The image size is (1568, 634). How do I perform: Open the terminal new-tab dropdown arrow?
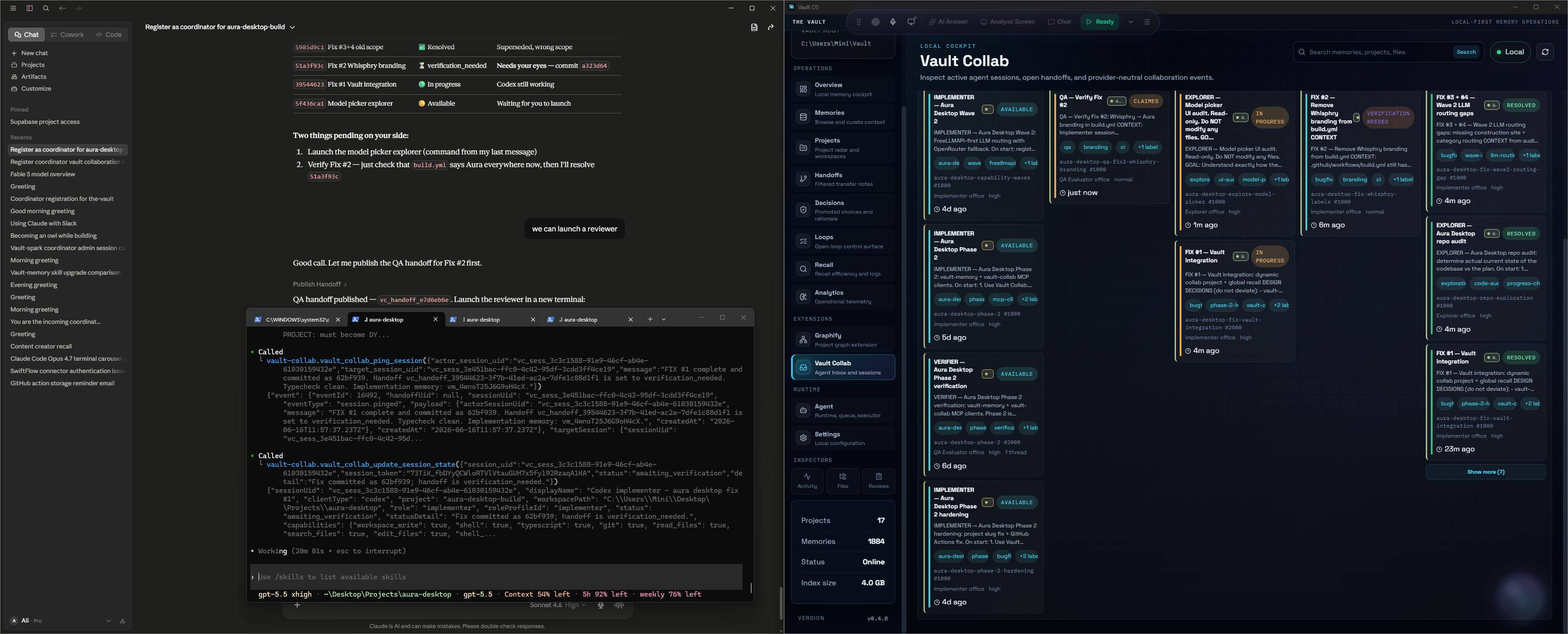coord(664,319)
